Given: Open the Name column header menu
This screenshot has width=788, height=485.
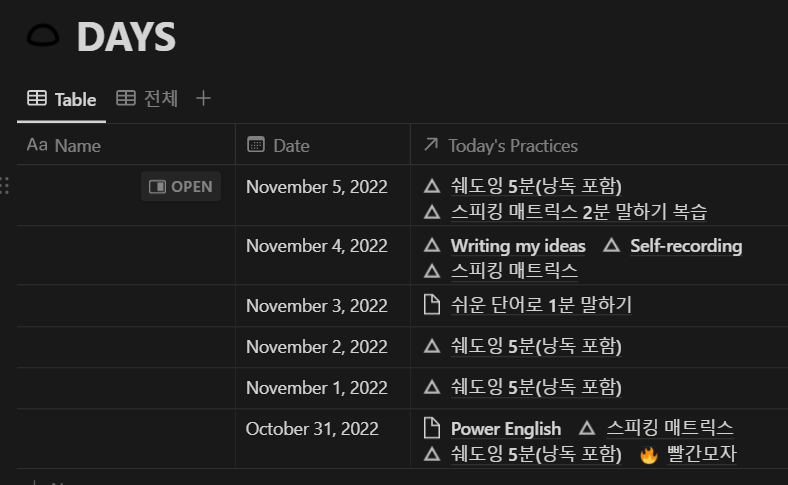Looking at the screenshot, I should [126, 145].
